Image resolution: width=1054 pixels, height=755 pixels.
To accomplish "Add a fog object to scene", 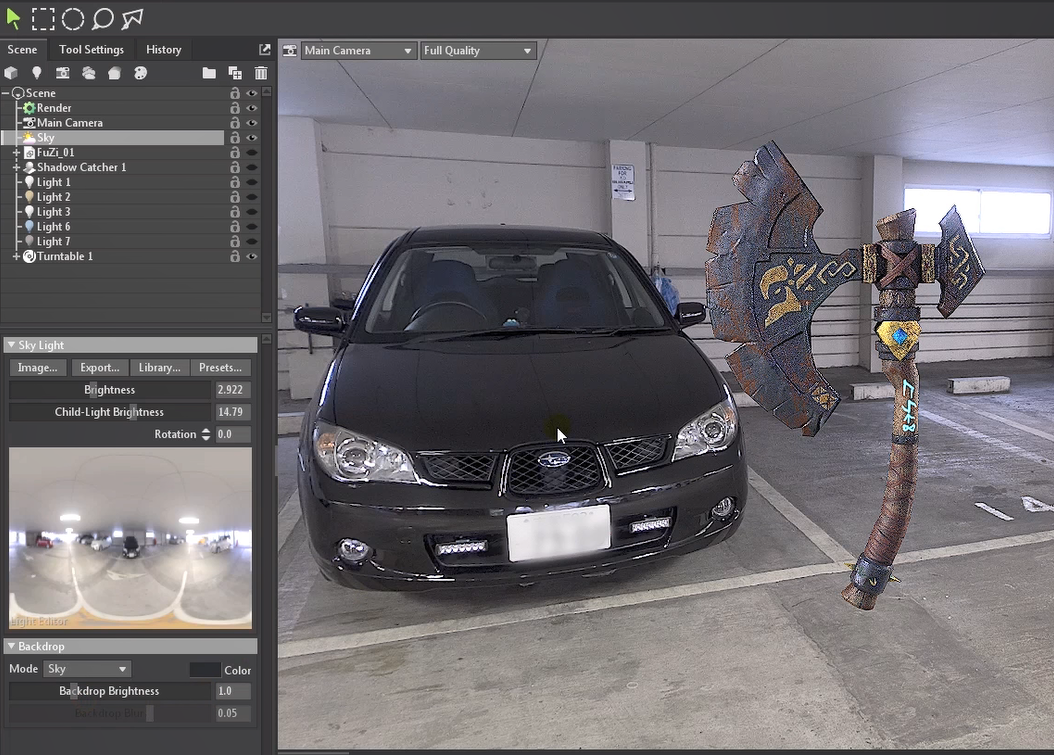I will [x=89, y=73].
